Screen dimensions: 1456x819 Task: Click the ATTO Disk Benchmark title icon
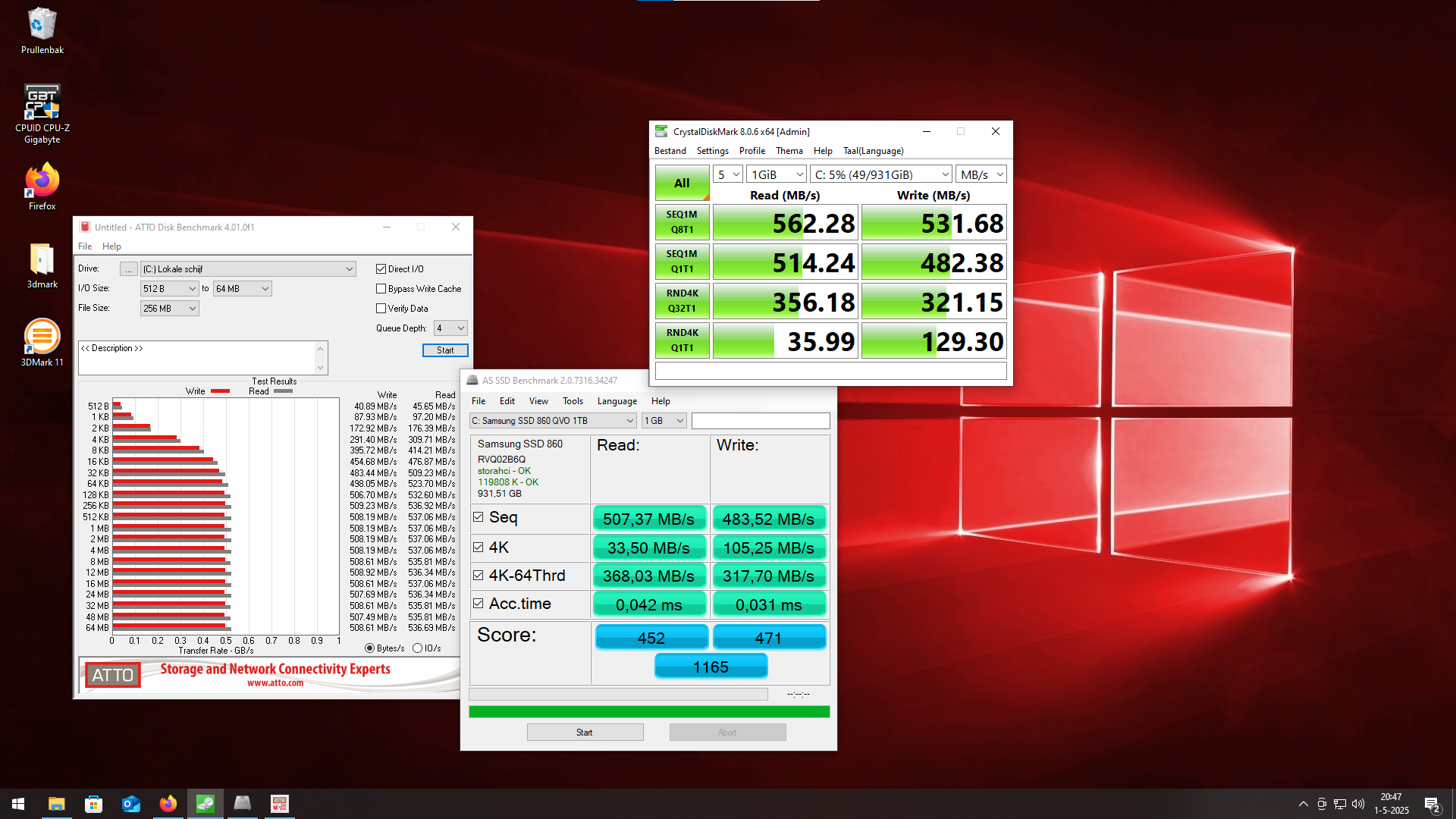coord(85,227)
